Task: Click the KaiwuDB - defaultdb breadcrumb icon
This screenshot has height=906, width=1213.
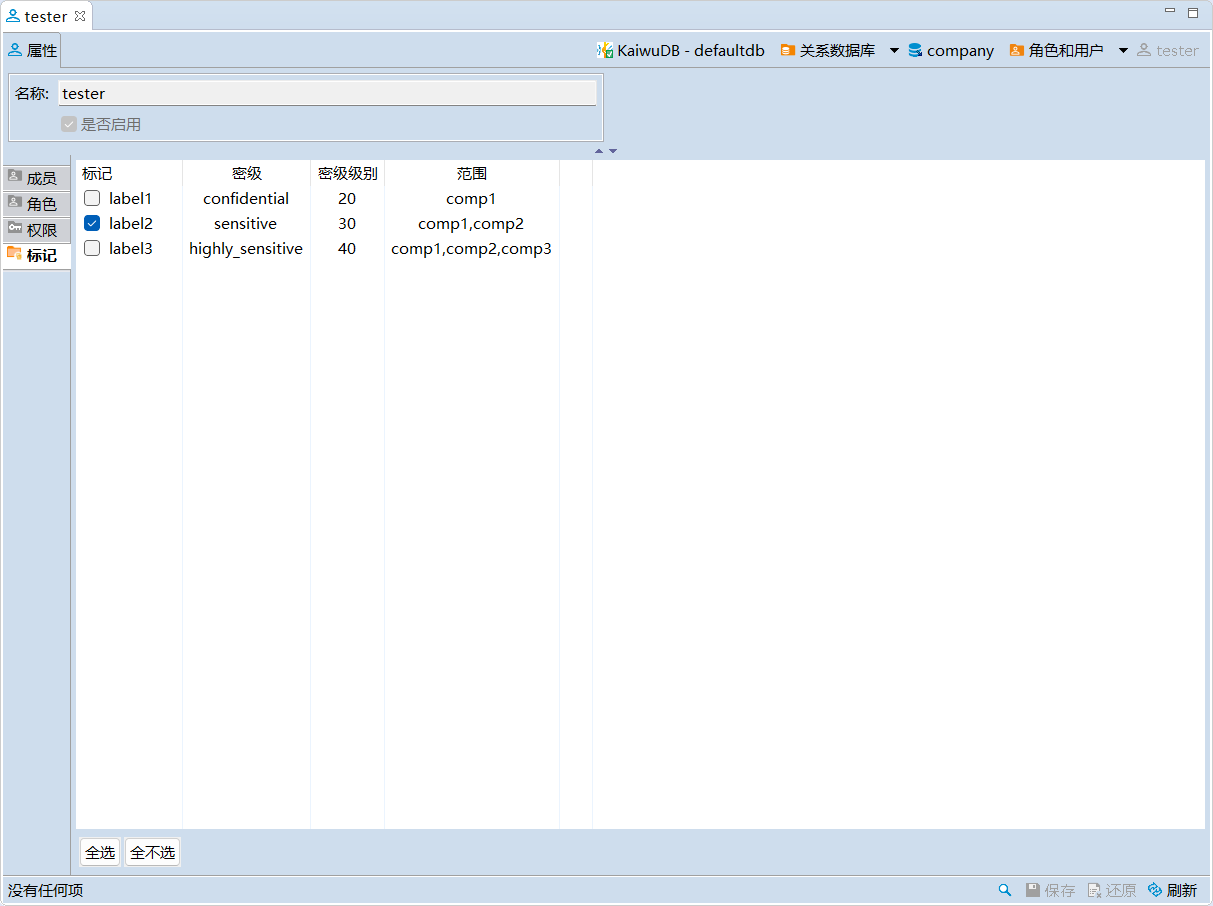Action: point(605,50)
